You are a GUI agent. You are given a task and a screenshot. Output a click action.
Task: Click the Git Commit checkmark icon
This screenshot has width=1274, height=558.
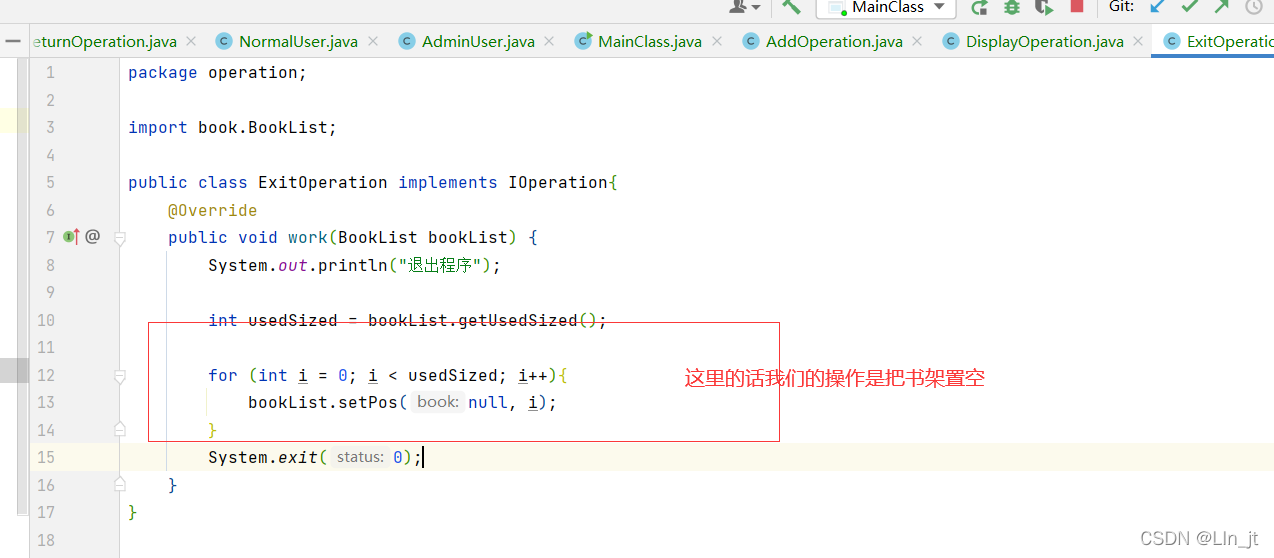click(x=1190, y=6)
